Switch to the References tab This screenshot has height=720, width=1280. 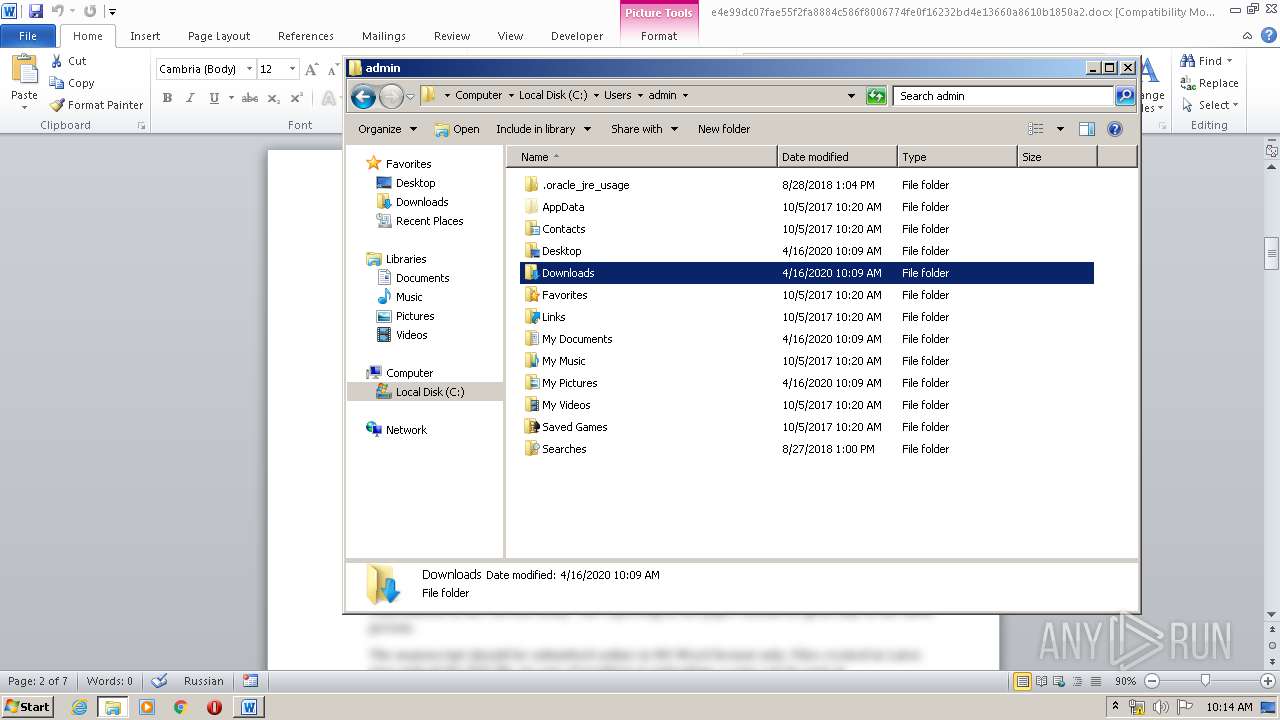(x=306, y=36)
